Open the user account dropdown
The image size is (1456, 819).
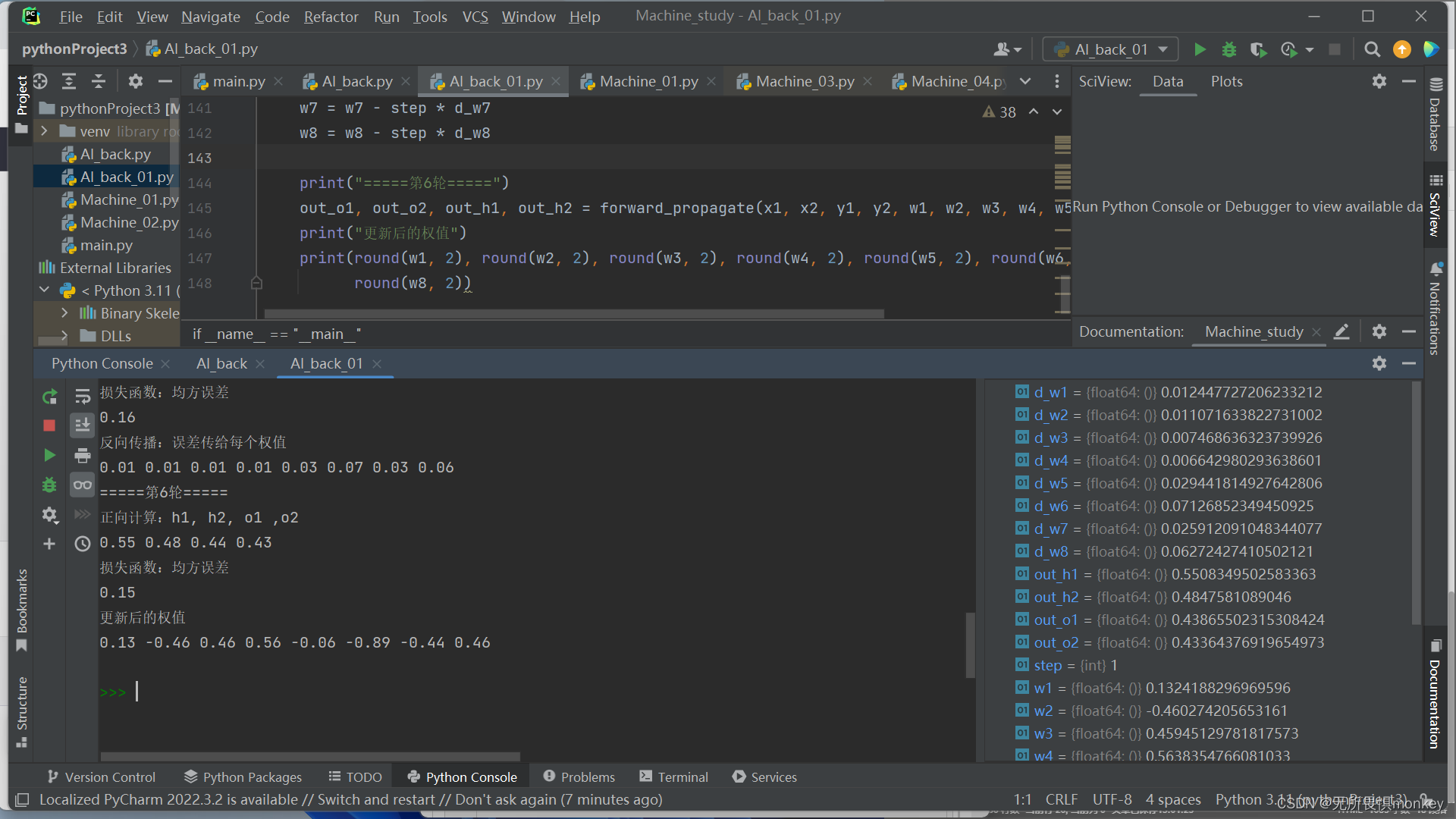pos(1008,49)
